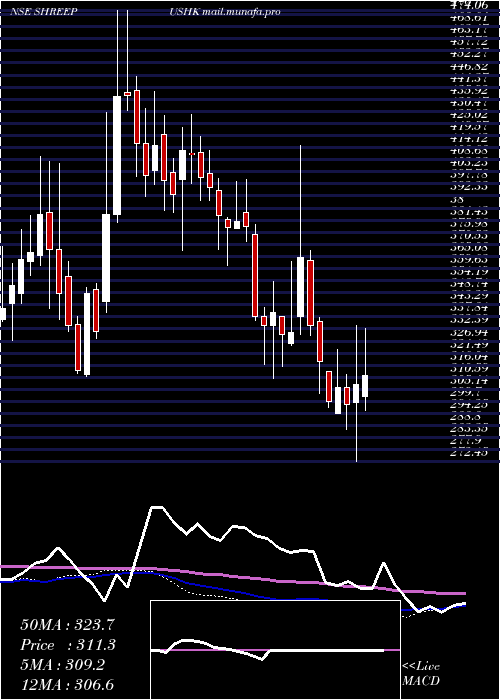Click the "5MA : 309.2" readout

coord(62,665)
